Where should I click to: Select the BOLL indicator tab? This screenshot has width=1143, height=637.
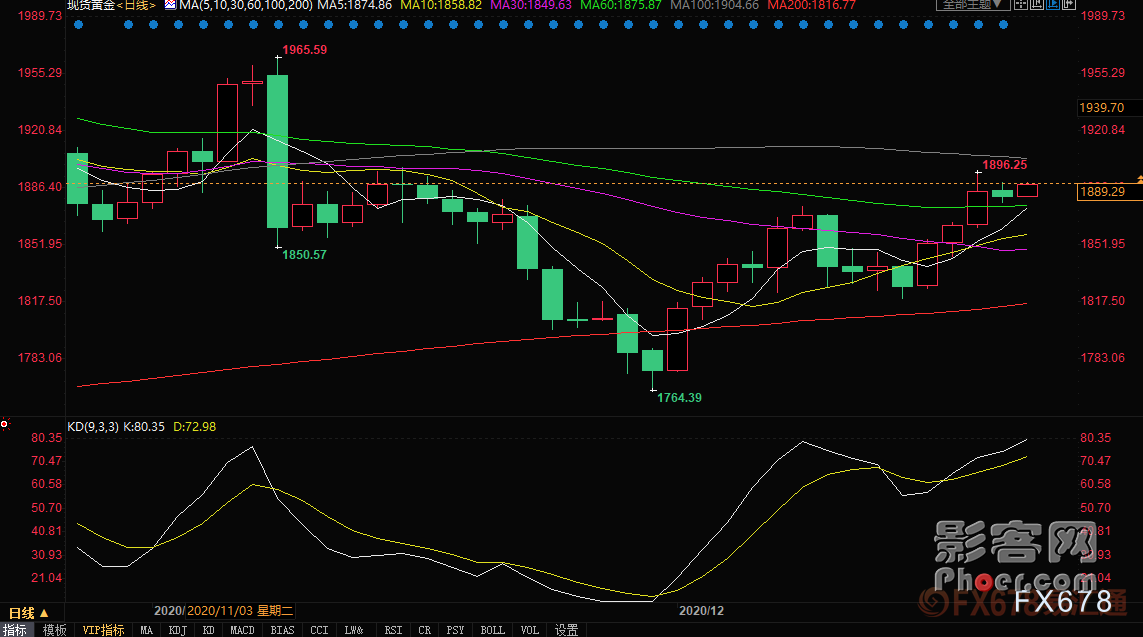point(492,630)
